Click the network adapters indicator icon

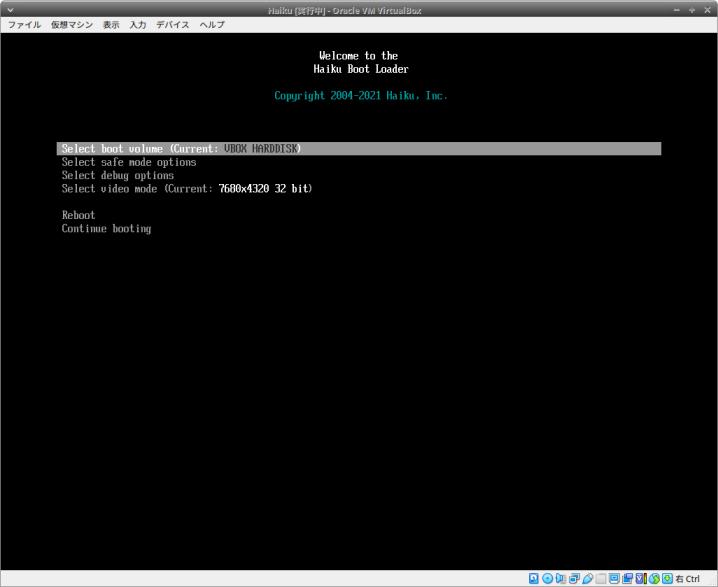574,579
